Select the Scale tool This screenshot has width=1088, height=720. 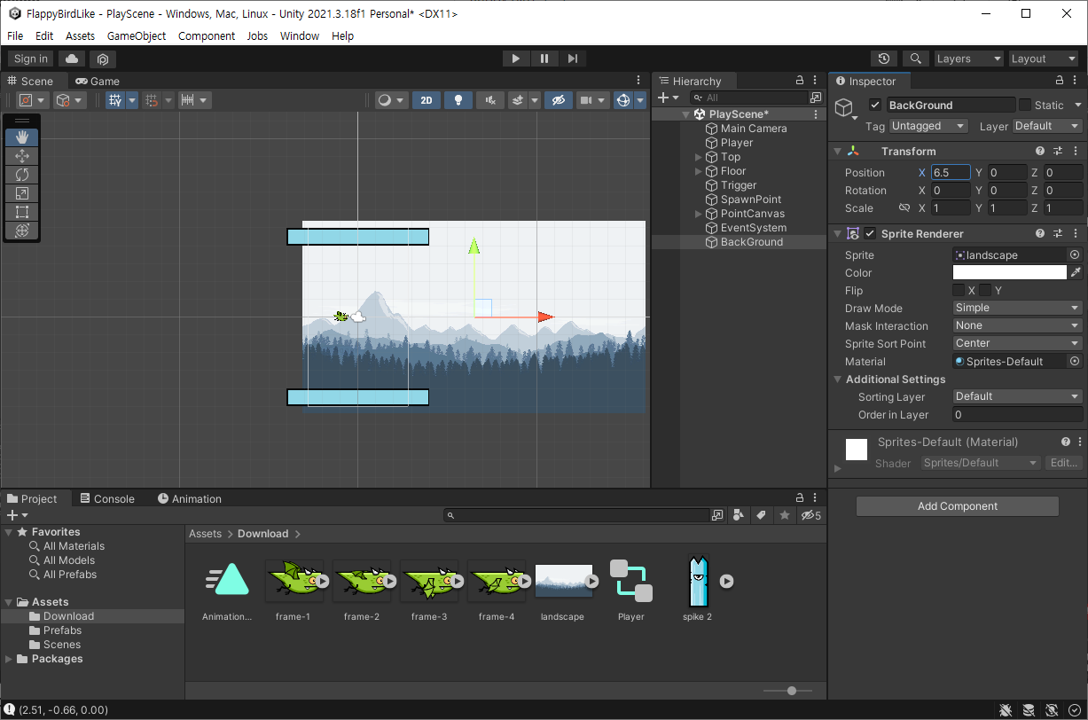22,194
